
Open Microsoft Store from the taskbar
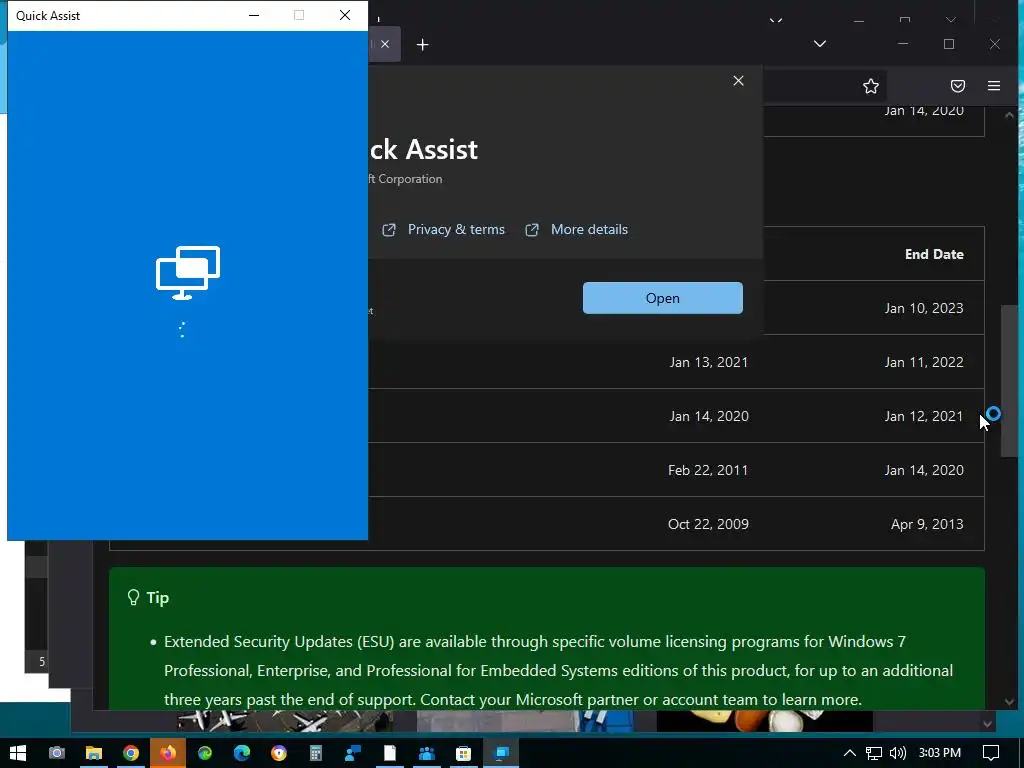point(464,753)
